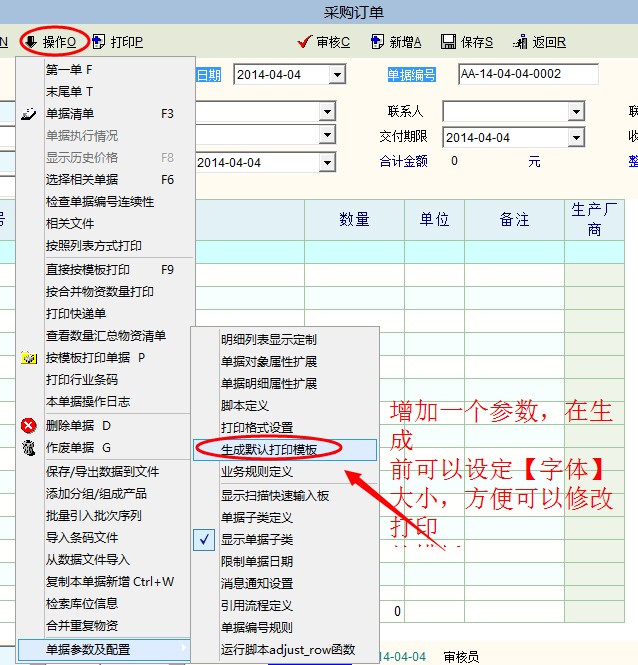Click the red X 删除单据 icon
The width and height of the screenshot is (638, 665).
[x=29, y=425]
